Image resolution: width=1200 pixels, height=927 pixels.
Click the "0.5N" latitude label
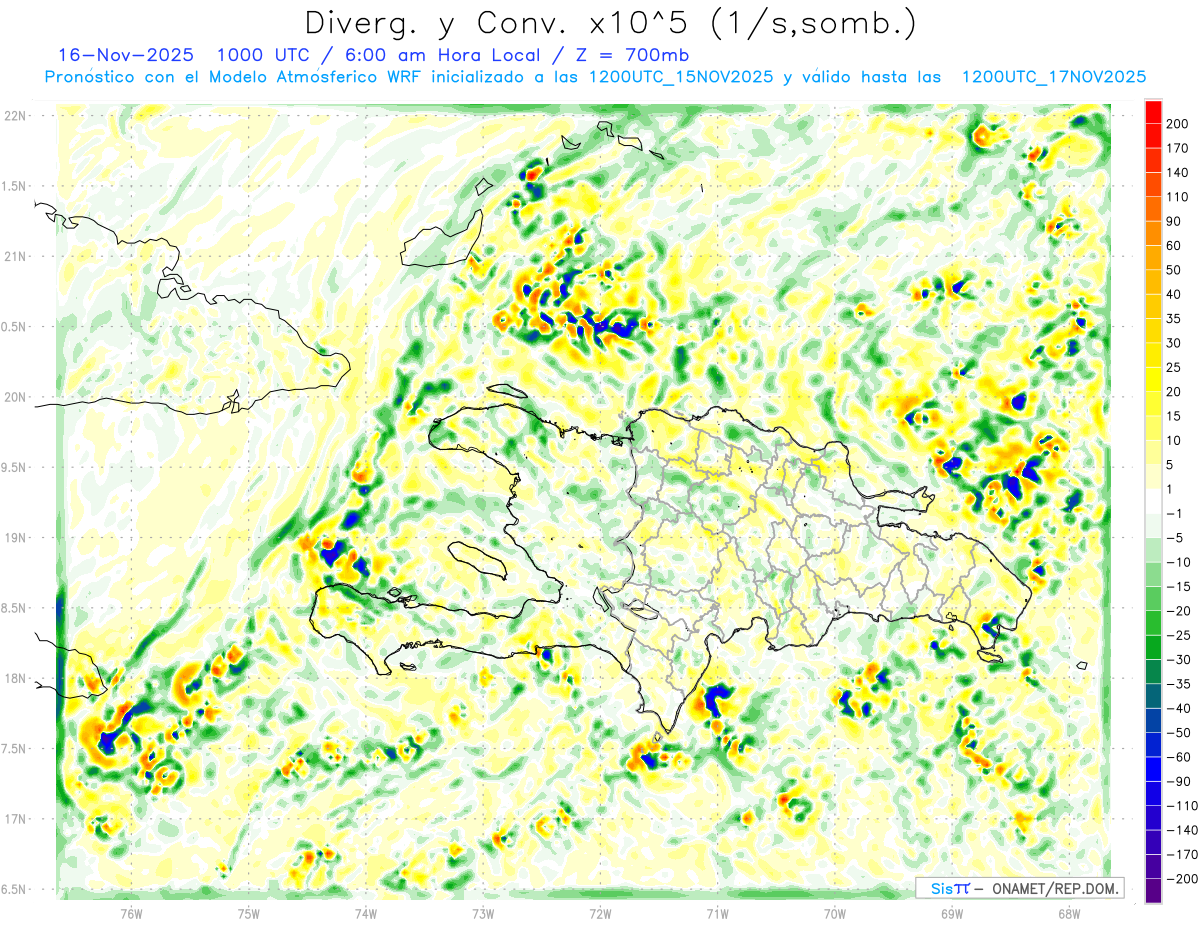pos(15,327)
